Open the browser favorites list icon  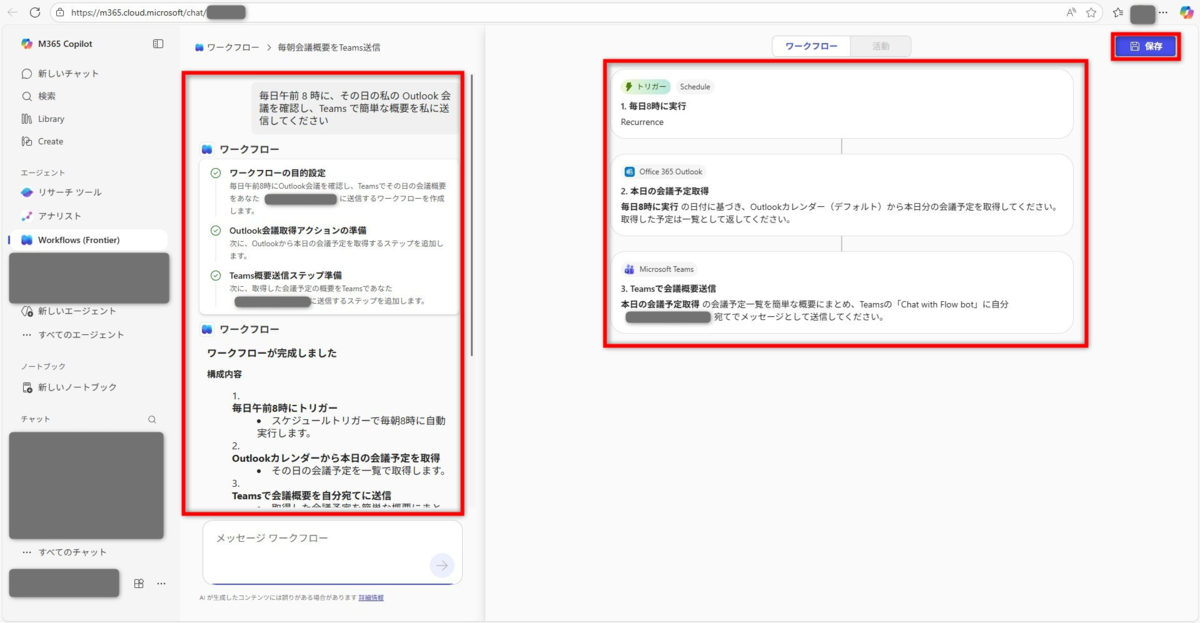click(1118, 12)
